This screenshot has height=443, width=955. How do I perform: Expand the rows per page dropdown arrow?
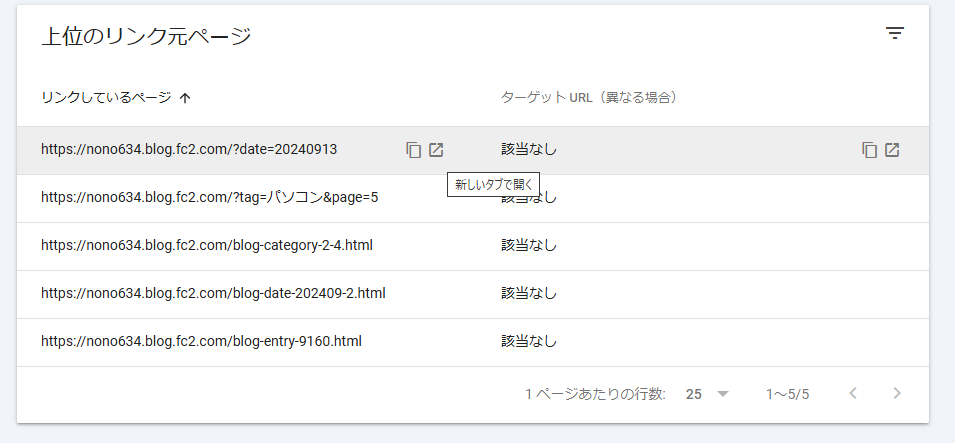(x=723, y=394)
